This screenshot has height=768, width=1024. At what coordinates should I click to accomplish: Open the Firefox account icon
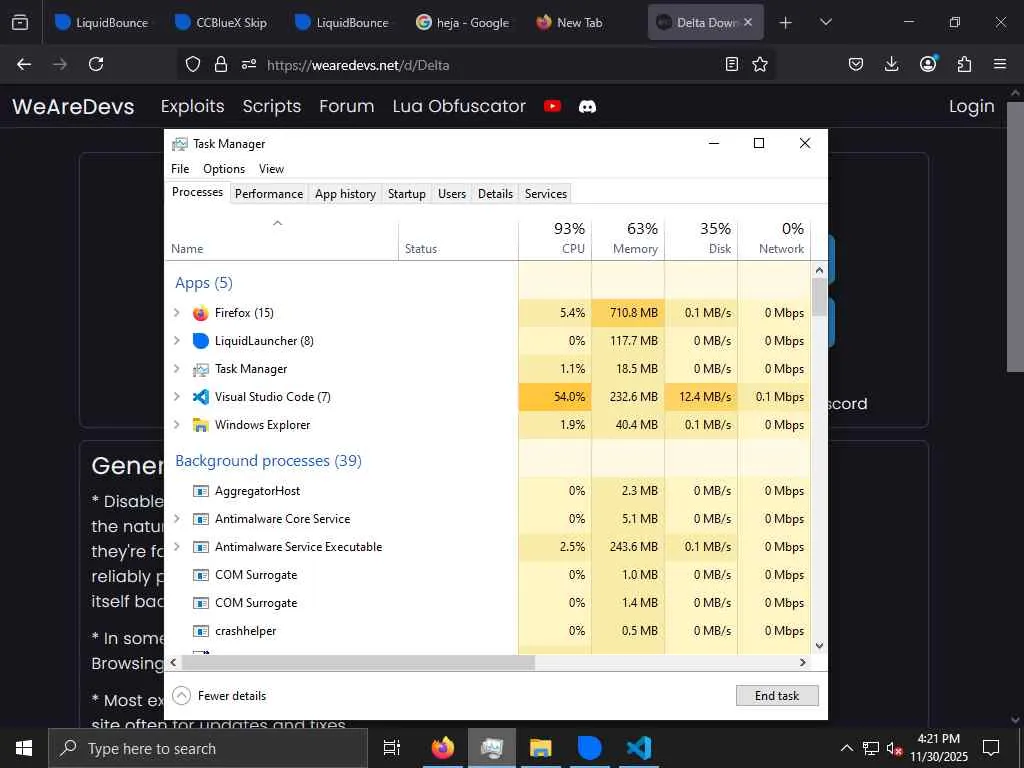click(928, 63)
